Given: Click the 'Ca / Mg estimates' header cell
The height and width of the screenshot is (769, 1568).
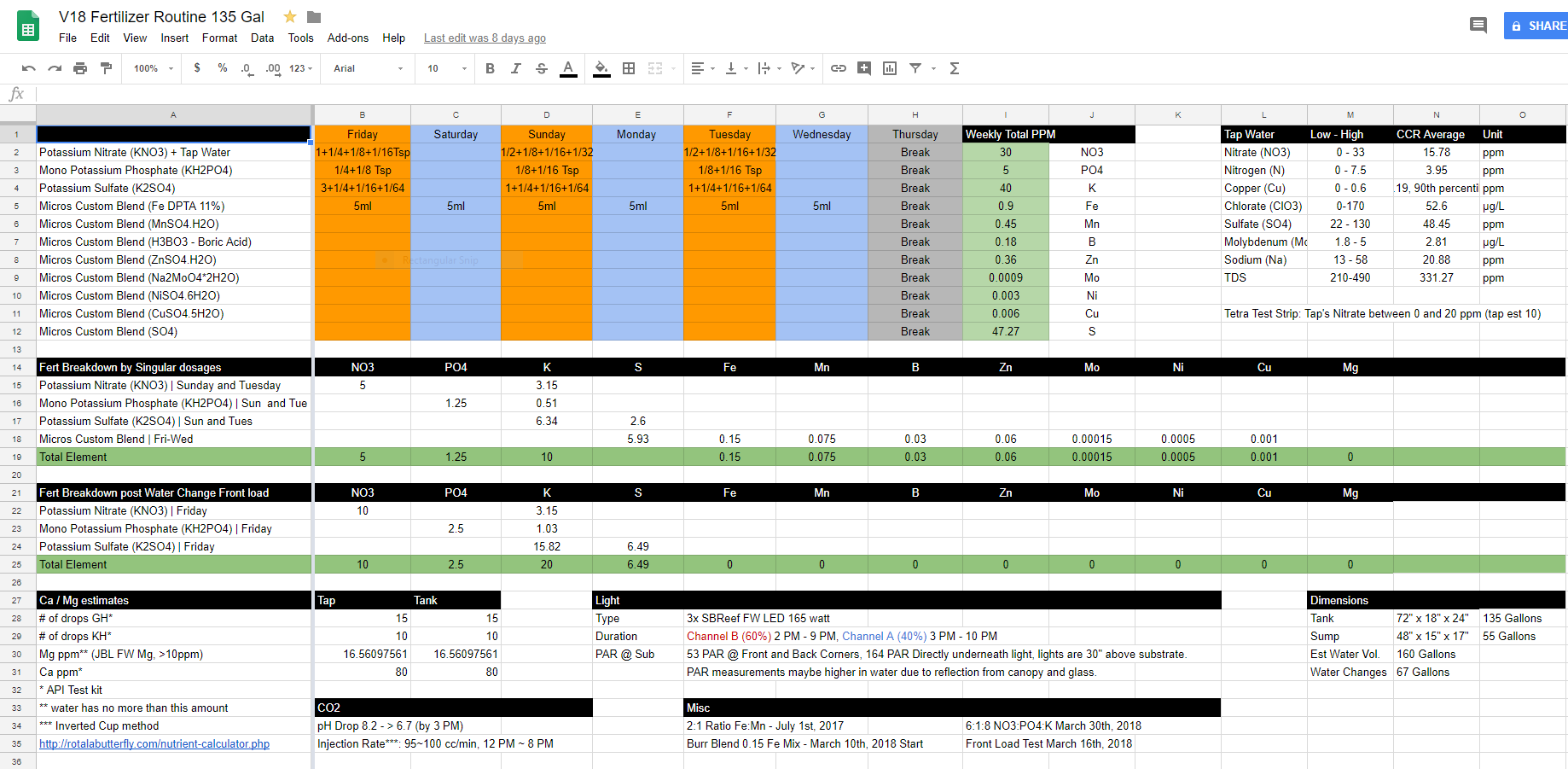Looking at the screenshot, I should tap(174, 601).
